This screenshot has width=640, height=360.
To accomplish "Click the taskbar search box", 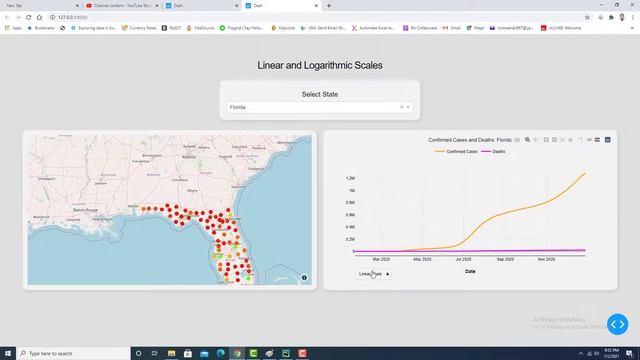I will [x=73, y=353].
